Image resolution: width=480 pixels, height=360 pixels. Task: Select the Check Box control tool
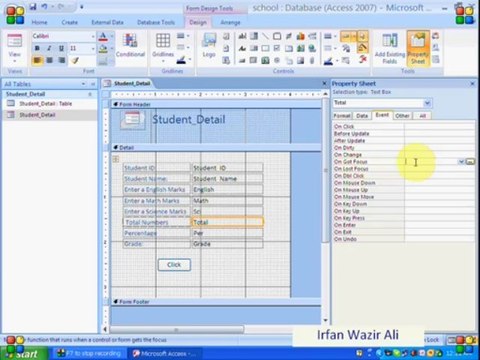click(x=277, y=48)
